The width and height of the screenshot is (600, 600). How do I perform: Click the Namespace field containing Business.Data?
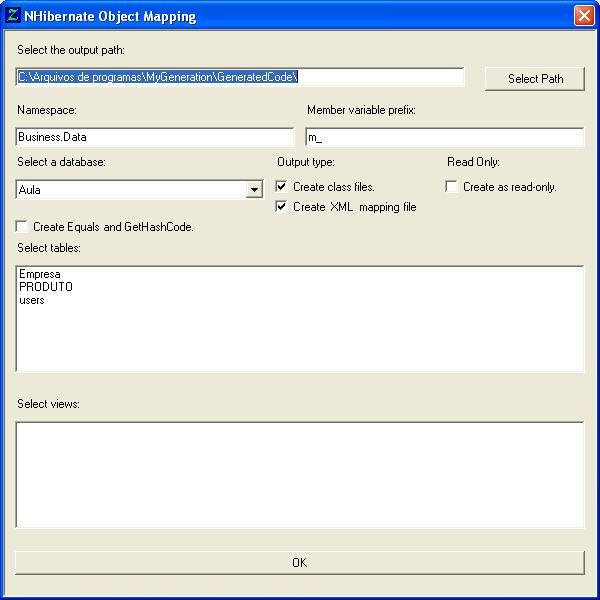click(155, 137)
